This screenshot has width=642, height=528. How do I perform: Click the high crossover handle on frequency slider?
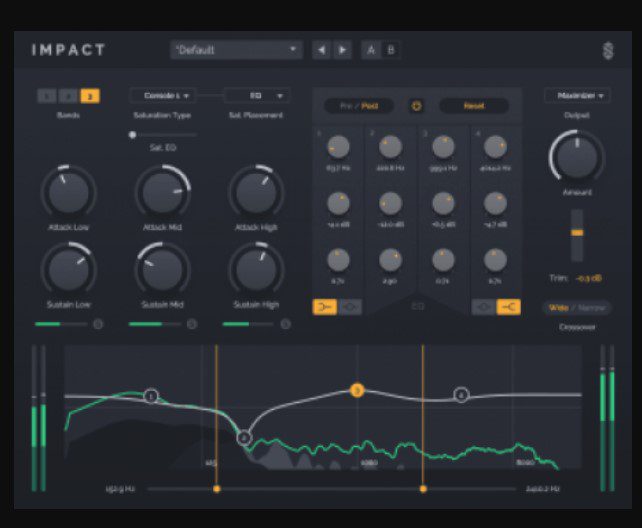tap(423, 489)
